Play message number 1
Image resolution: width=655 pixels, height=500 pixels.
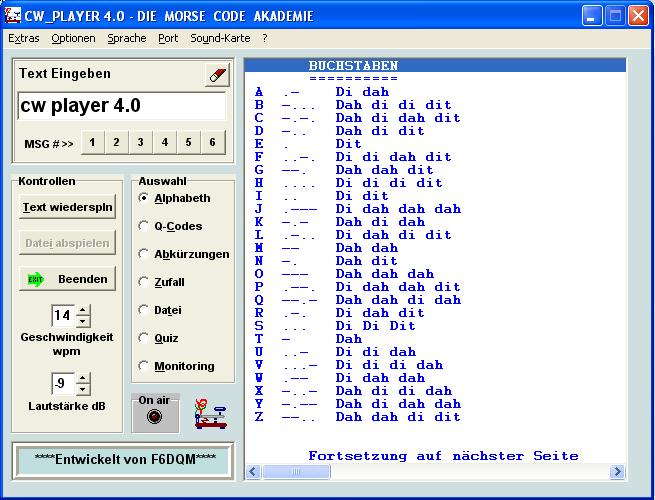(92, 142)
